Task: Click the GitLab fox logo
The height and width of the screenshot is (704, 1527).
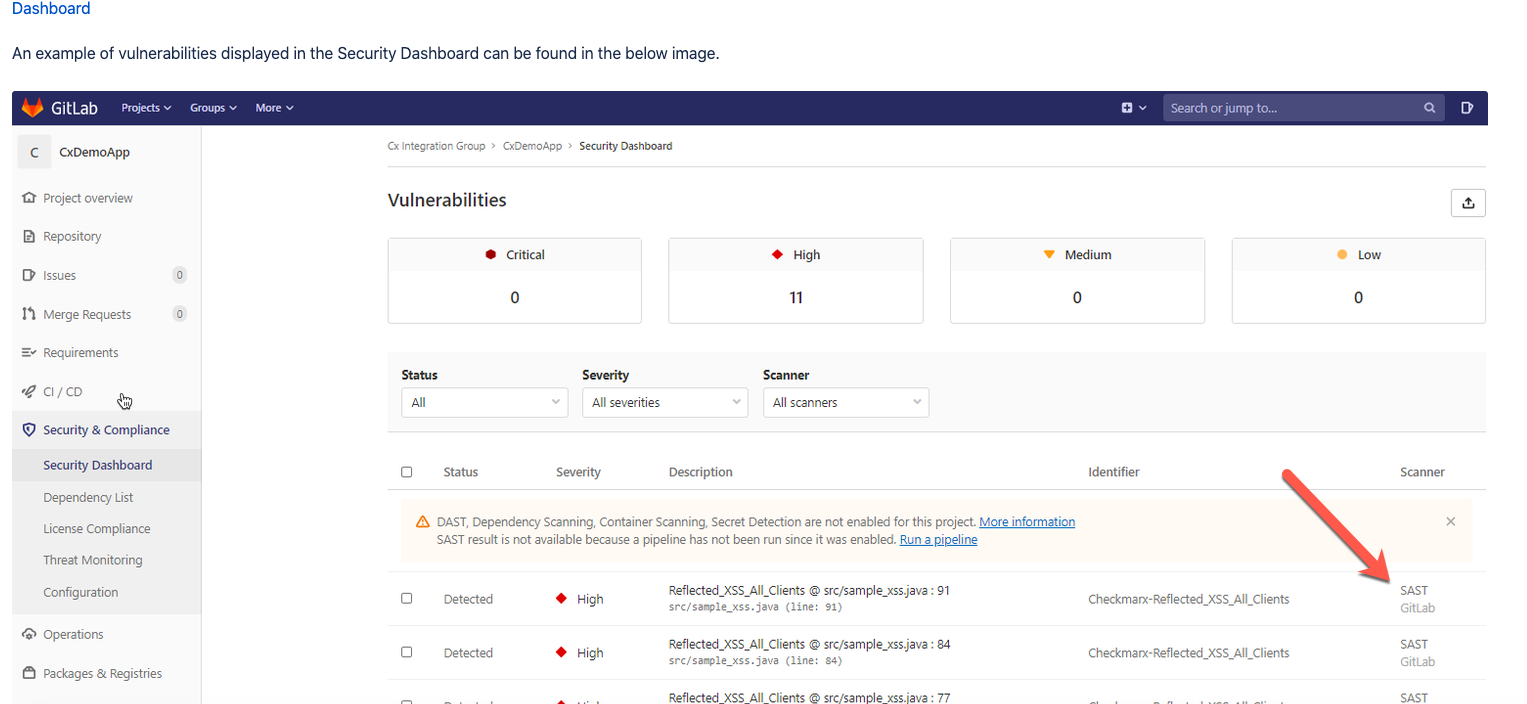Action: [x=32, y=108]
